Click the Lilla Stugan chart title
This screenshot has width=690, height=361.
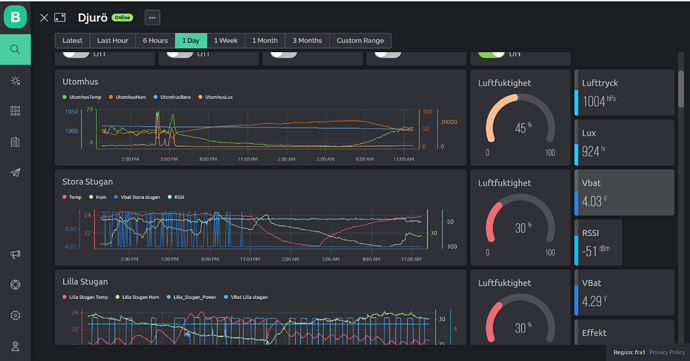coord(85,282)
